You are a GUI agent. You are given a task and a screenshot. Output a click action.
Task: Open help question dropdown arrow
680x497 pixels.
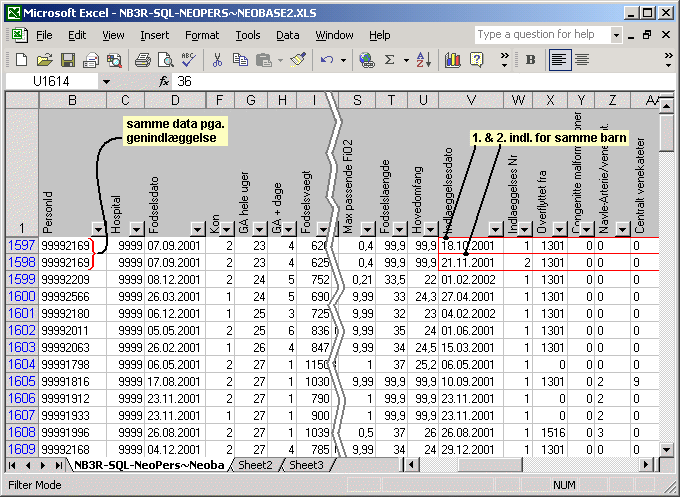click(616, 35)
